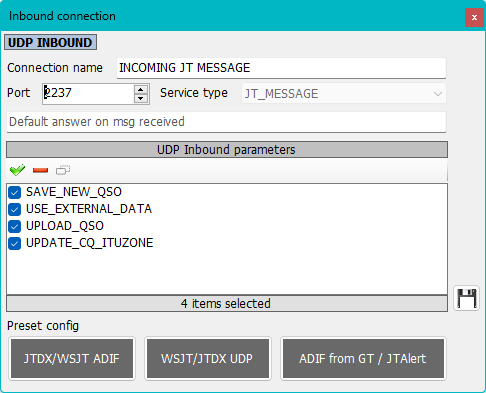Apply WSJT/JTDX UDP preset
The height and width of the screenshot is (393, 486).
(x=208, y=359)
